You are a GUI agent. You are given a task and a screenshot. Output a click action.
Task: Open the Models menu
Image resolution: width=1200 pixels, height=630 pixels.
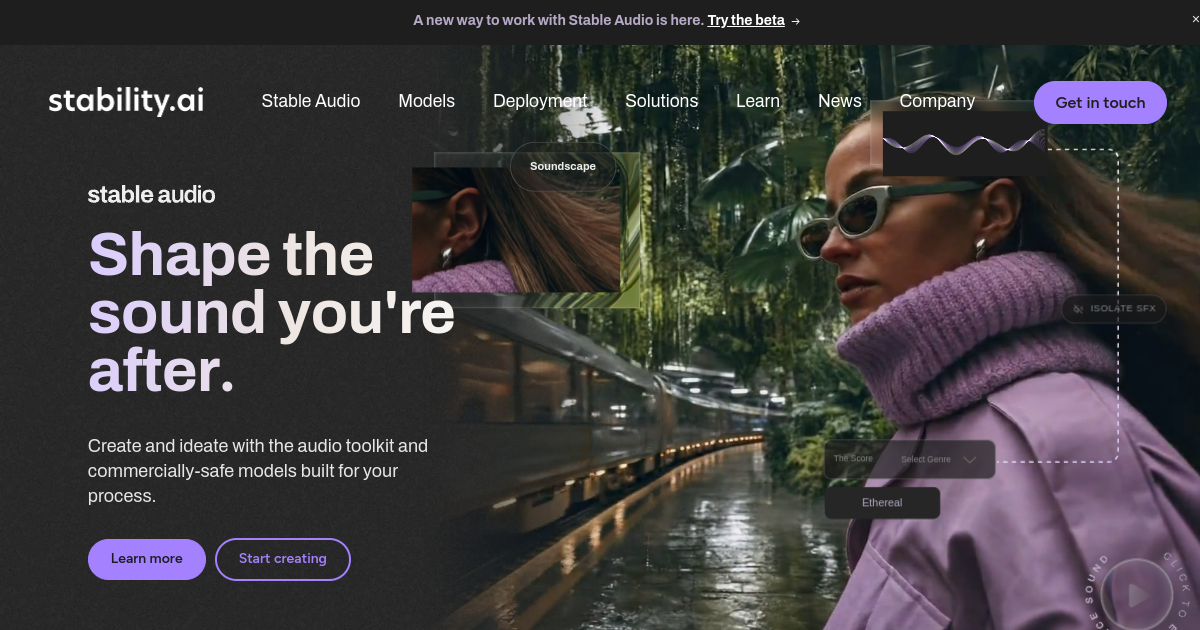coord(427,101)
